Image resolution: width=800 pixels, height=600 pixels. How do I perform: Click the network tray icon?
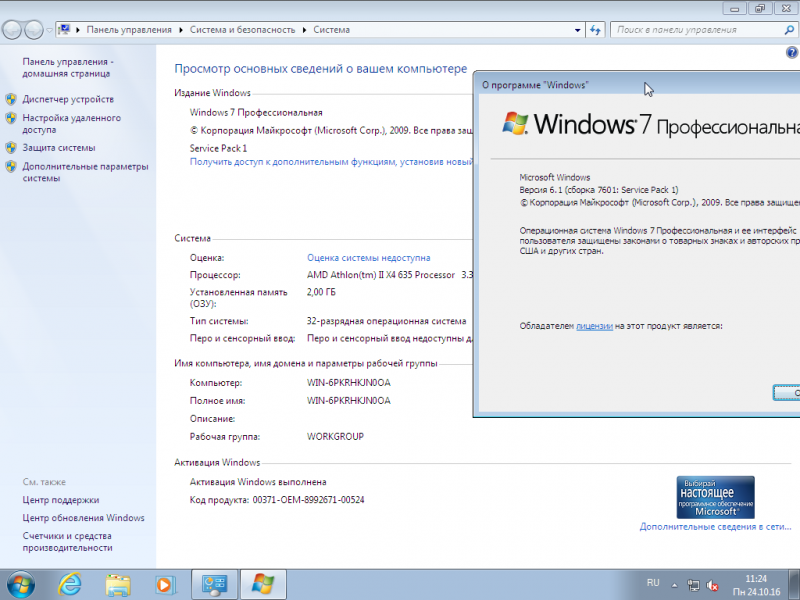pyautogui.click(x=693, y=585)
